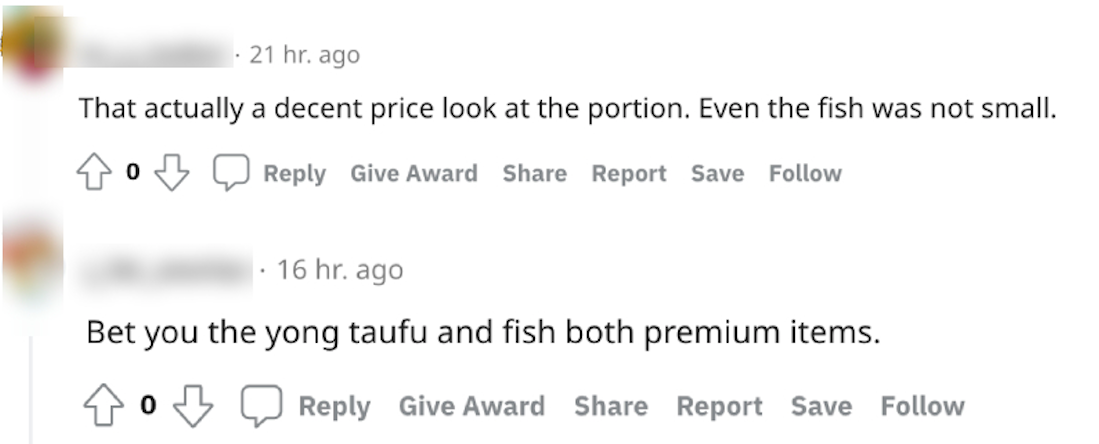Upvote the 21 hr. ago comment
Viewport: 1099px width, 444px height.
pos(94,173)
